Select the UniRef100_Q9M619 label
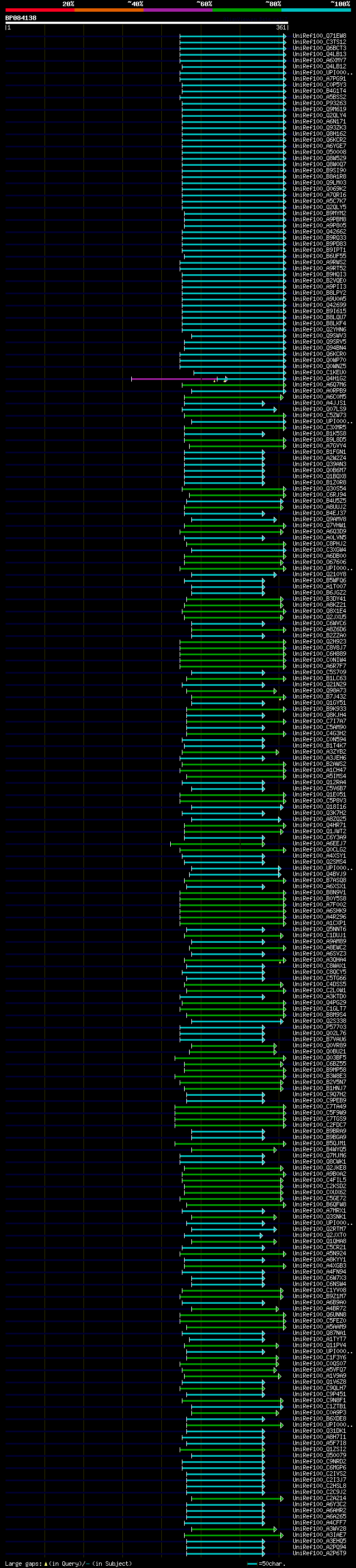Screen dimensions: 356x1568 [319, 109]
